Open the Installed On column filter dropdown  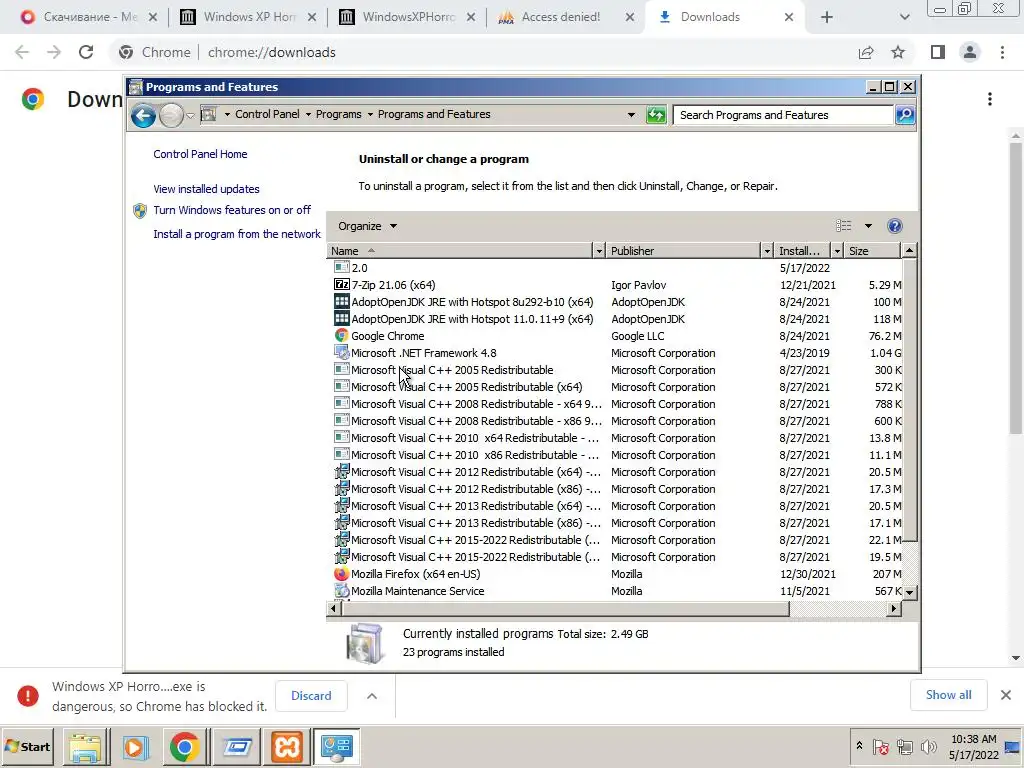[x=837, y=251]
